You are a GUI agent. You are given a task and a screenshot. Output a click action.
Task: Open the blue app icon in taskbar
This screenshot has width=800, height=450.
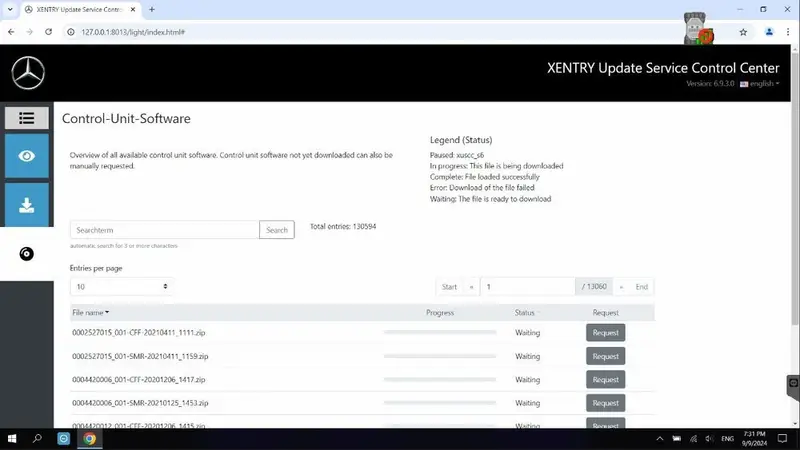pos(63,439)
